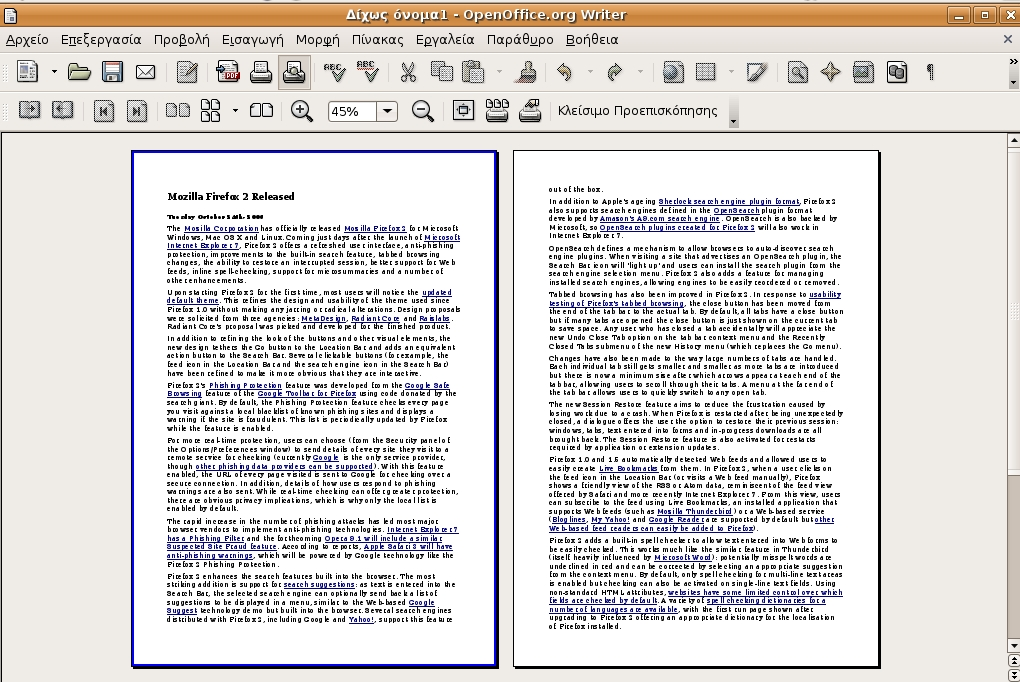The height and width of the screenshot is (682, 1020).
Task: Close the document with the menu bar X
Action: point(1008,40)
